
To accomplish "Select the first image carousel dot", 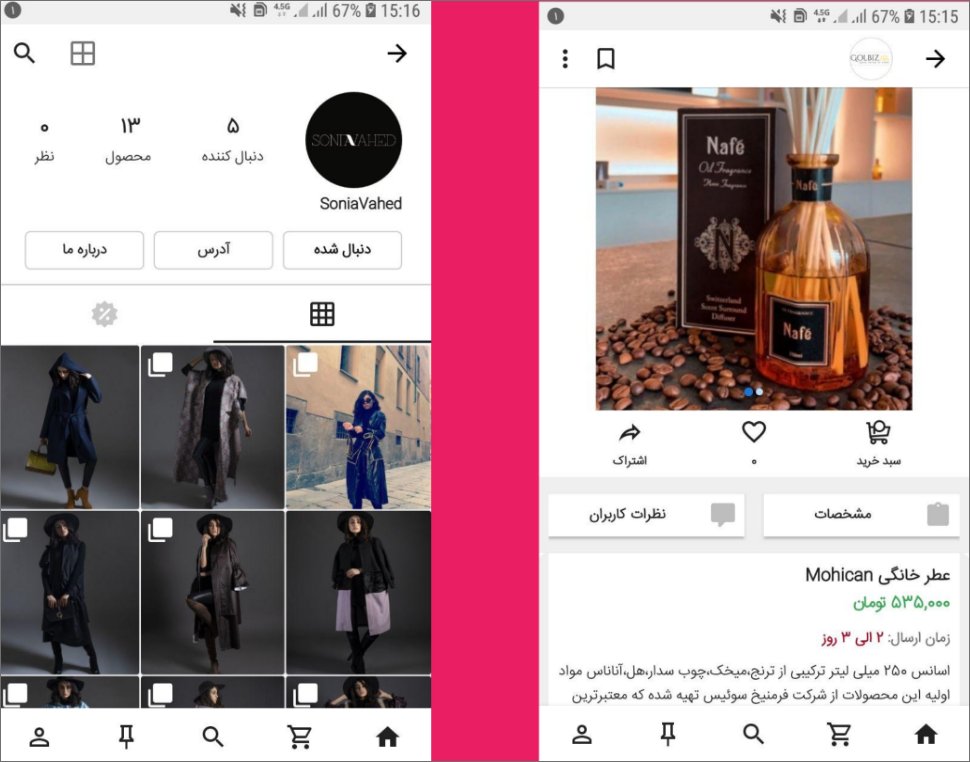I will point(749,392).
